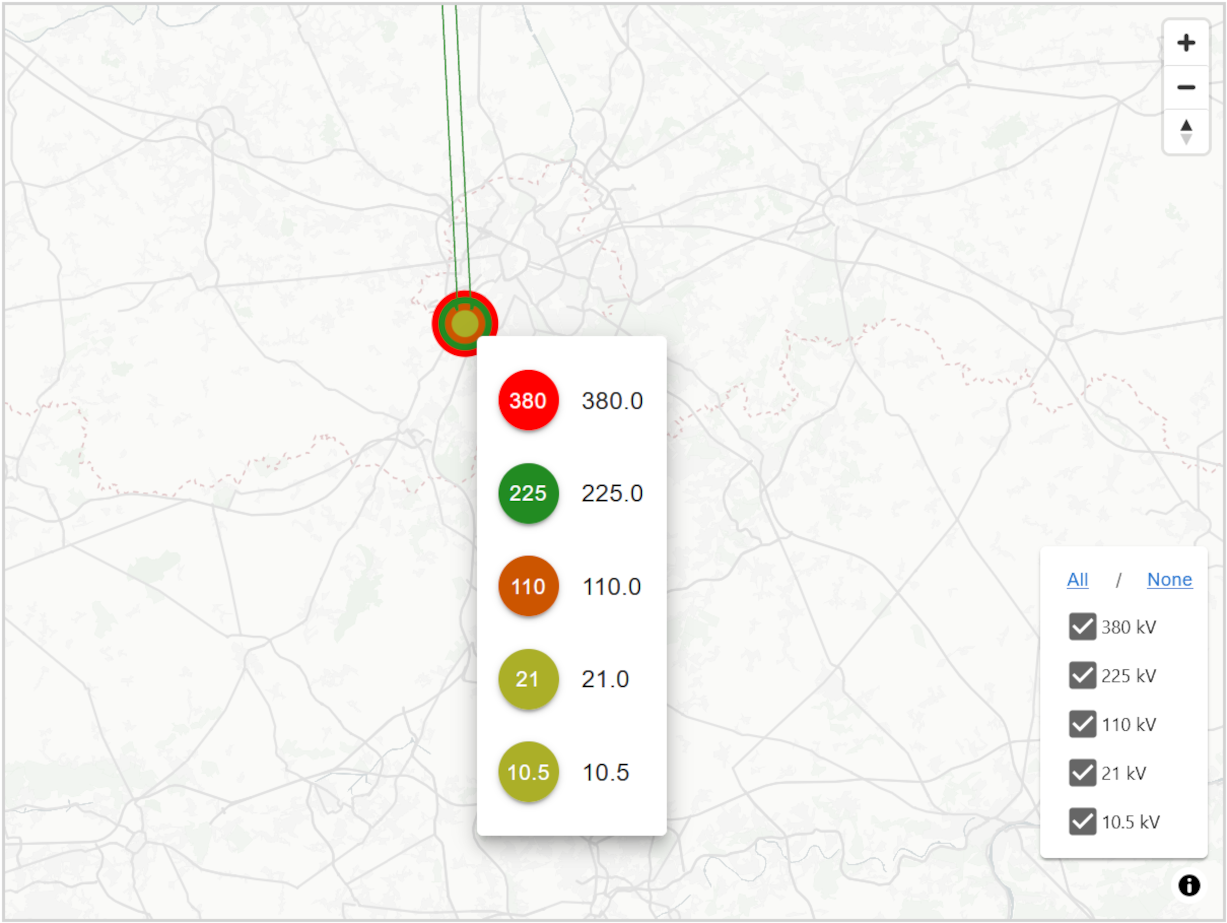Image resolution: width=1227 pixels, height=923 pixels.
Task: Click the substation marker on the map
Action: pos(465,323)
